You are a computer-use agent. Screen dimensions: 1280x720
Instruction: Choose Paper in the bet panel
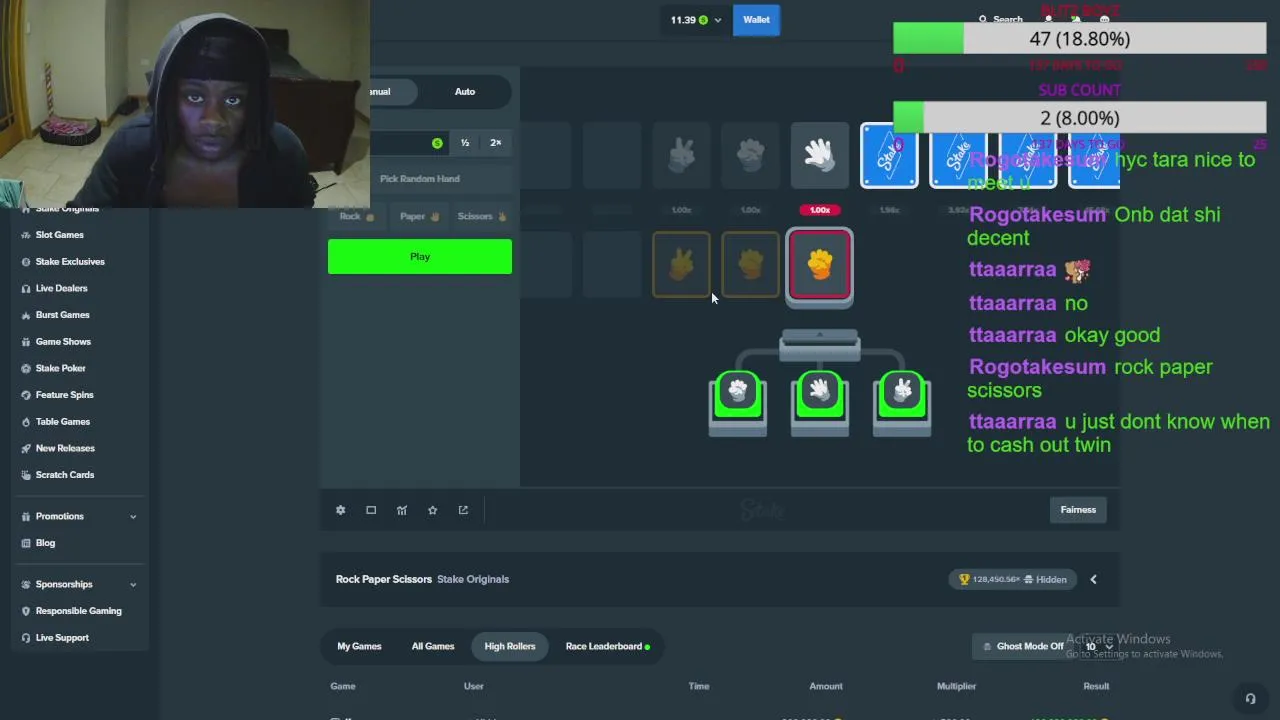[x=419, y=216]
